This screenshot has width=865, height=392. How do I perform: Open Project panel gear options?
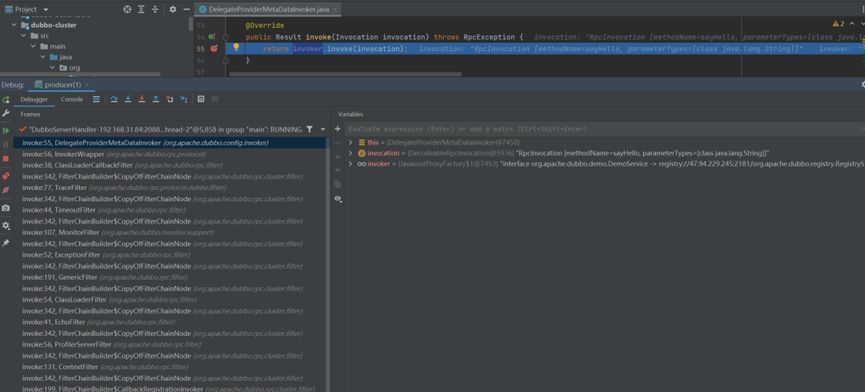tap(173, 9)
